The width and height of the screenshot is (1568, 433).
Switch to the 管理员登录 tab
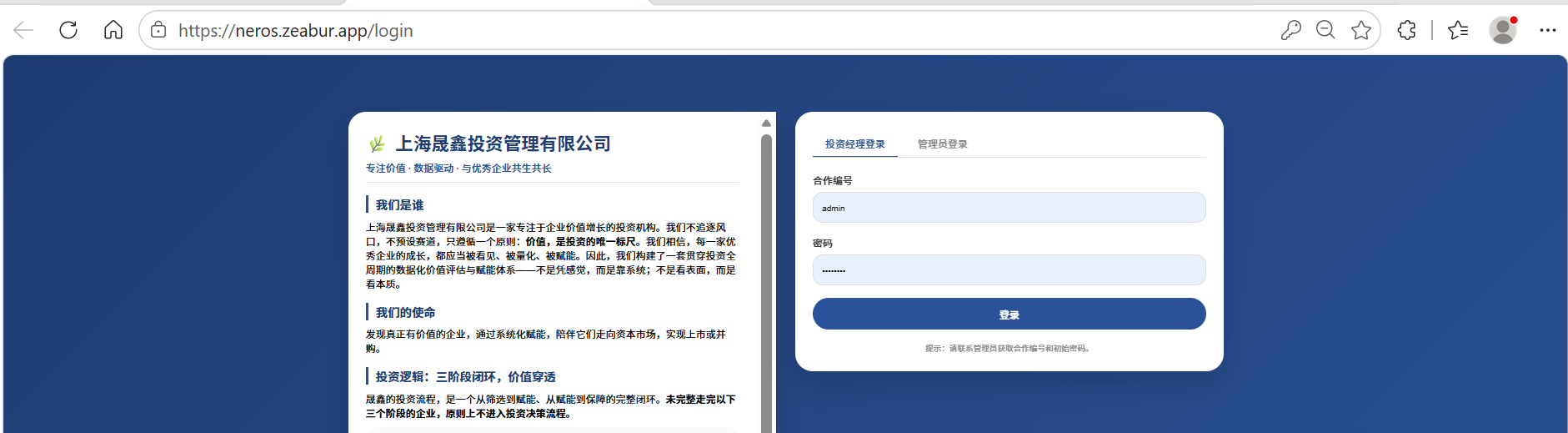943,144
